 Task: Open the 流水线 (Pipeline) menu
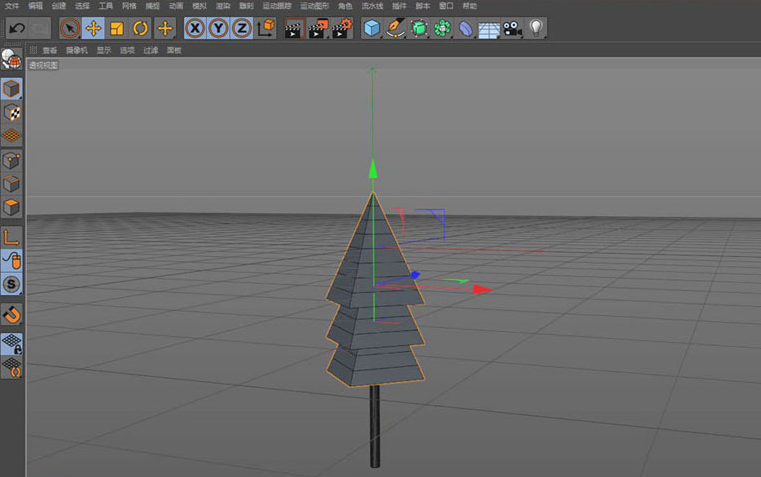click(372, 6)
